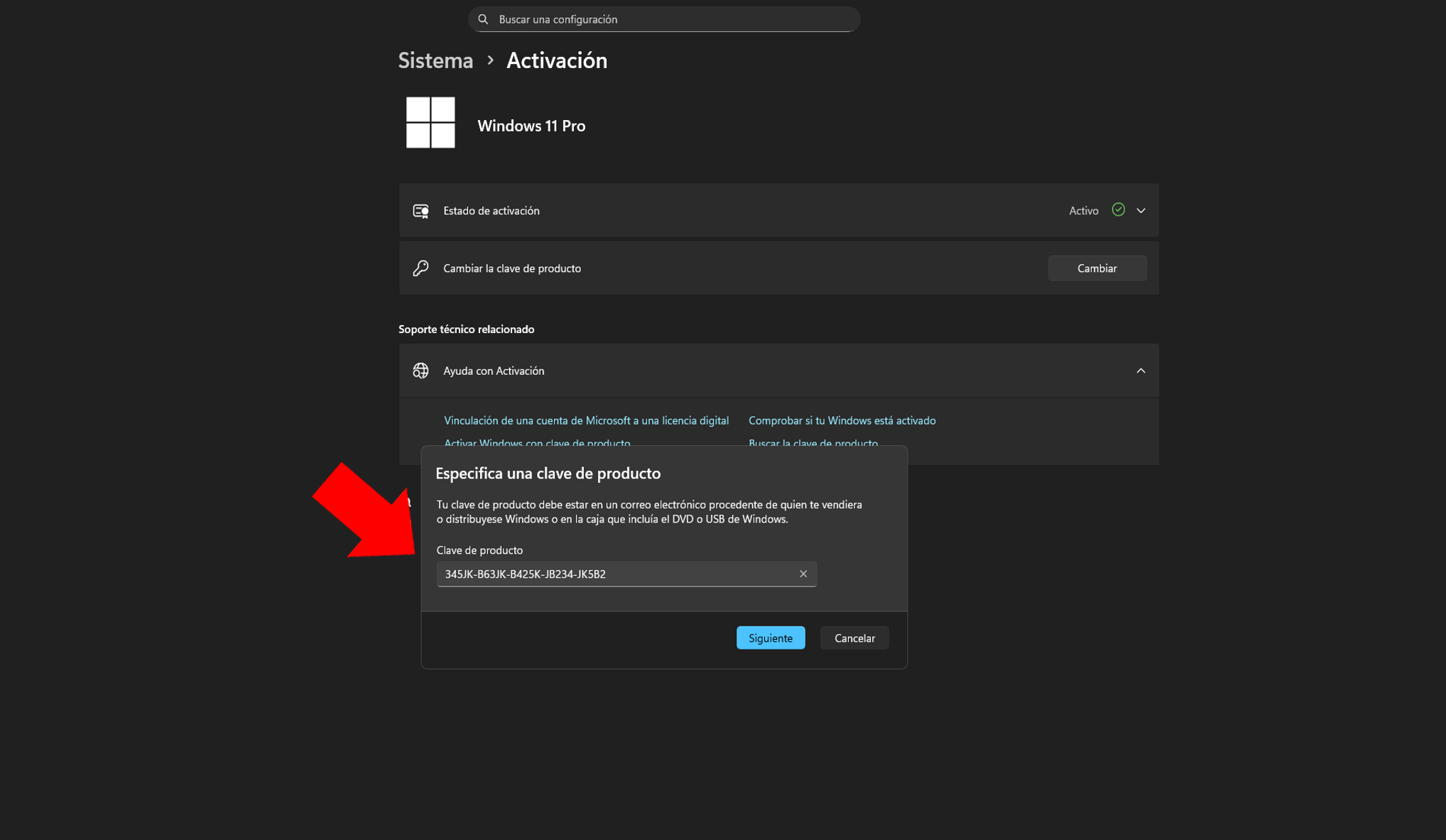1446x840 pixels.
Task: Click the green active checkmark icon
Action: (x=1118, y=209)
